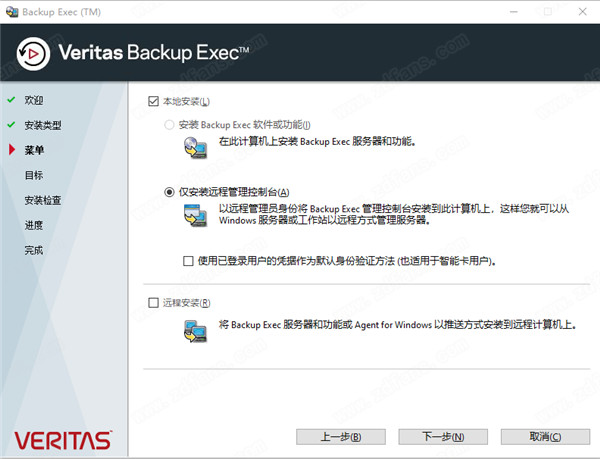Click the 下一步(N) next button
This screenshot has width=600, height=459.
[x=443, y=436]
